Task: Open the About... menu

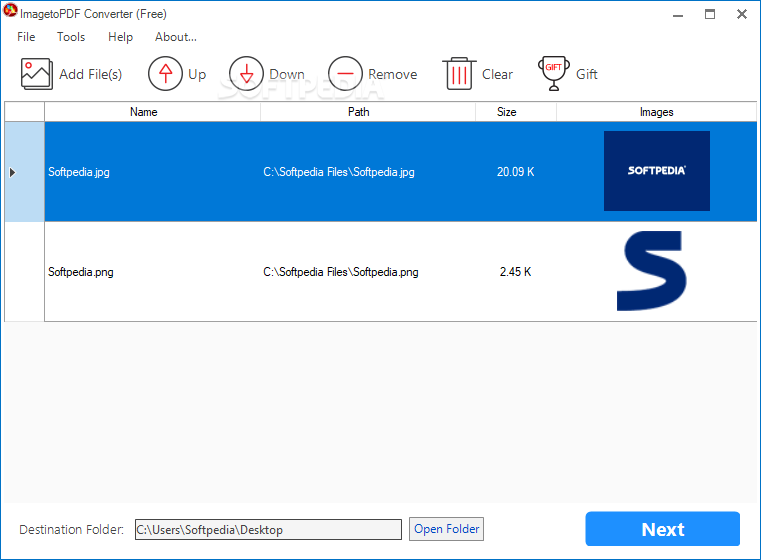Action: 176,37
